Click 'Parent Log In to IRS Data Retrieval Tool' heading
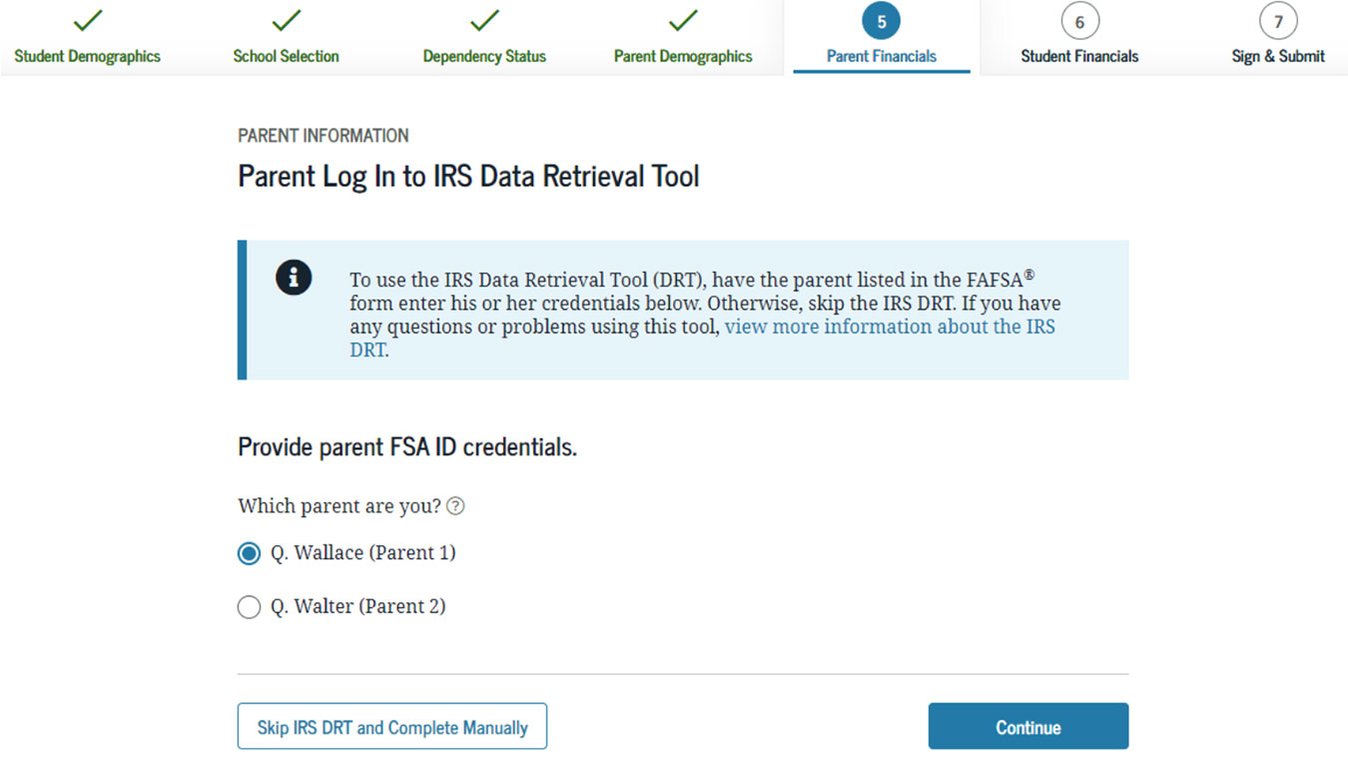The image size is (1348, 781). (469, 177)
